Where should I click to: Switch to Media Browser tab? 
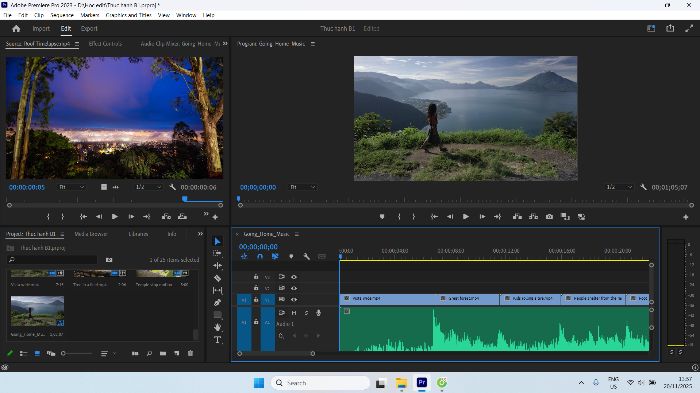coord(90,234)
